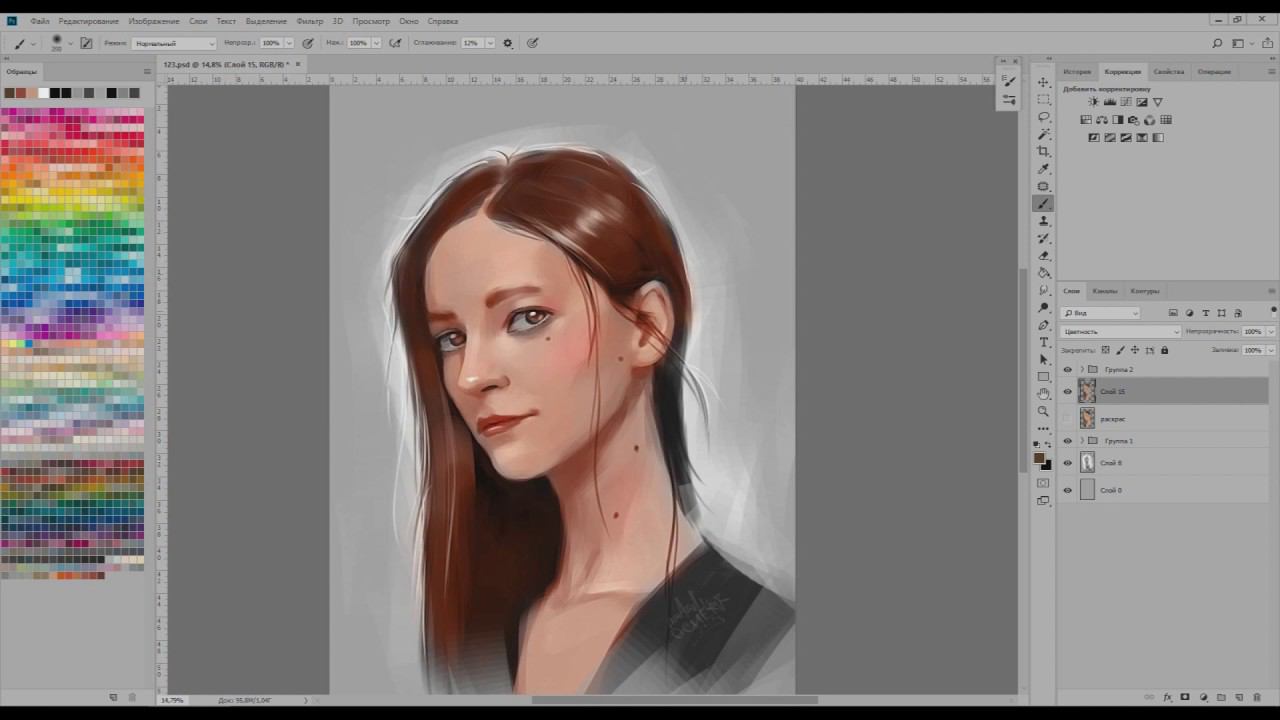The height and width of the screenshot is (720, 1280).
Task: Select the Clone Stamp tool
Action: pos(1043,221)
